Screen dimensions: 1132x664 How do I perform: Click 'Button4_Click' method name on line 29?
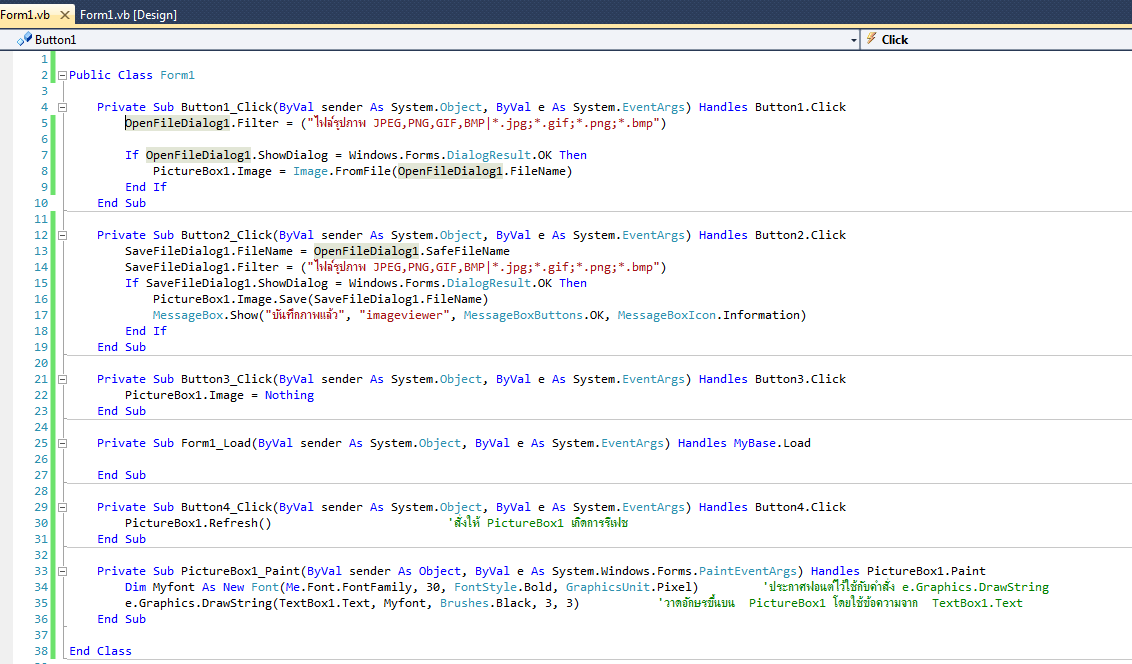click(x=226, y=507)
